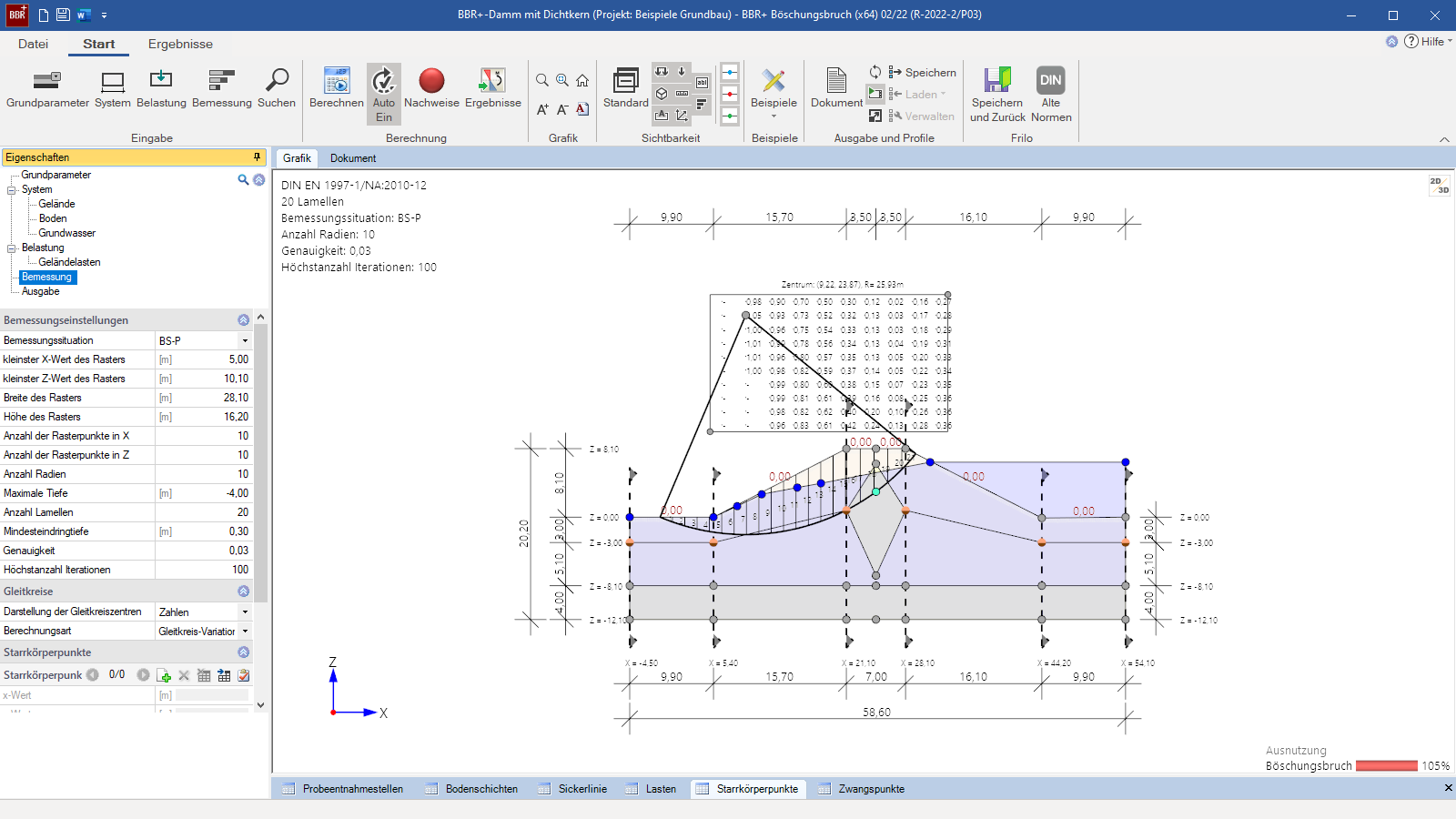
Task: Open Alte Normen DIN icon
Action: click(x=1051, y=95)
